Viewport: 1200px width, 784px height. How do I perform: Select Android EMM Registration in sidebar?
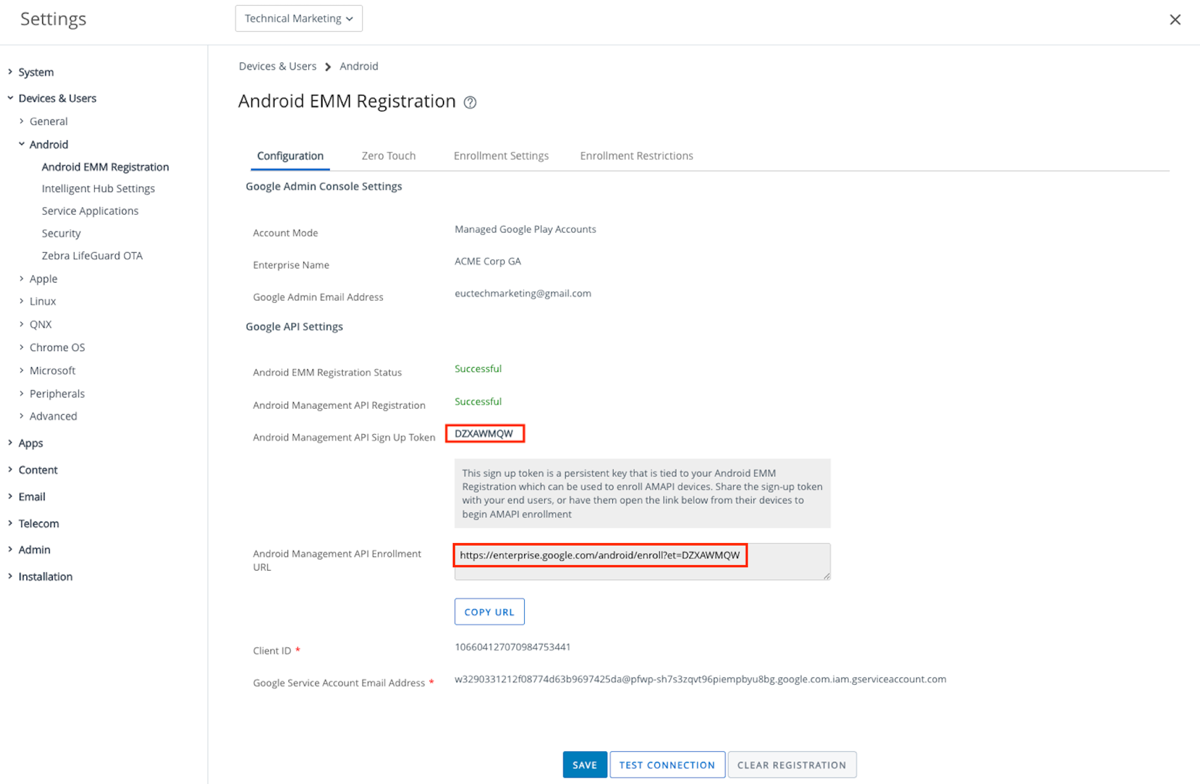[x=105, y=167]
